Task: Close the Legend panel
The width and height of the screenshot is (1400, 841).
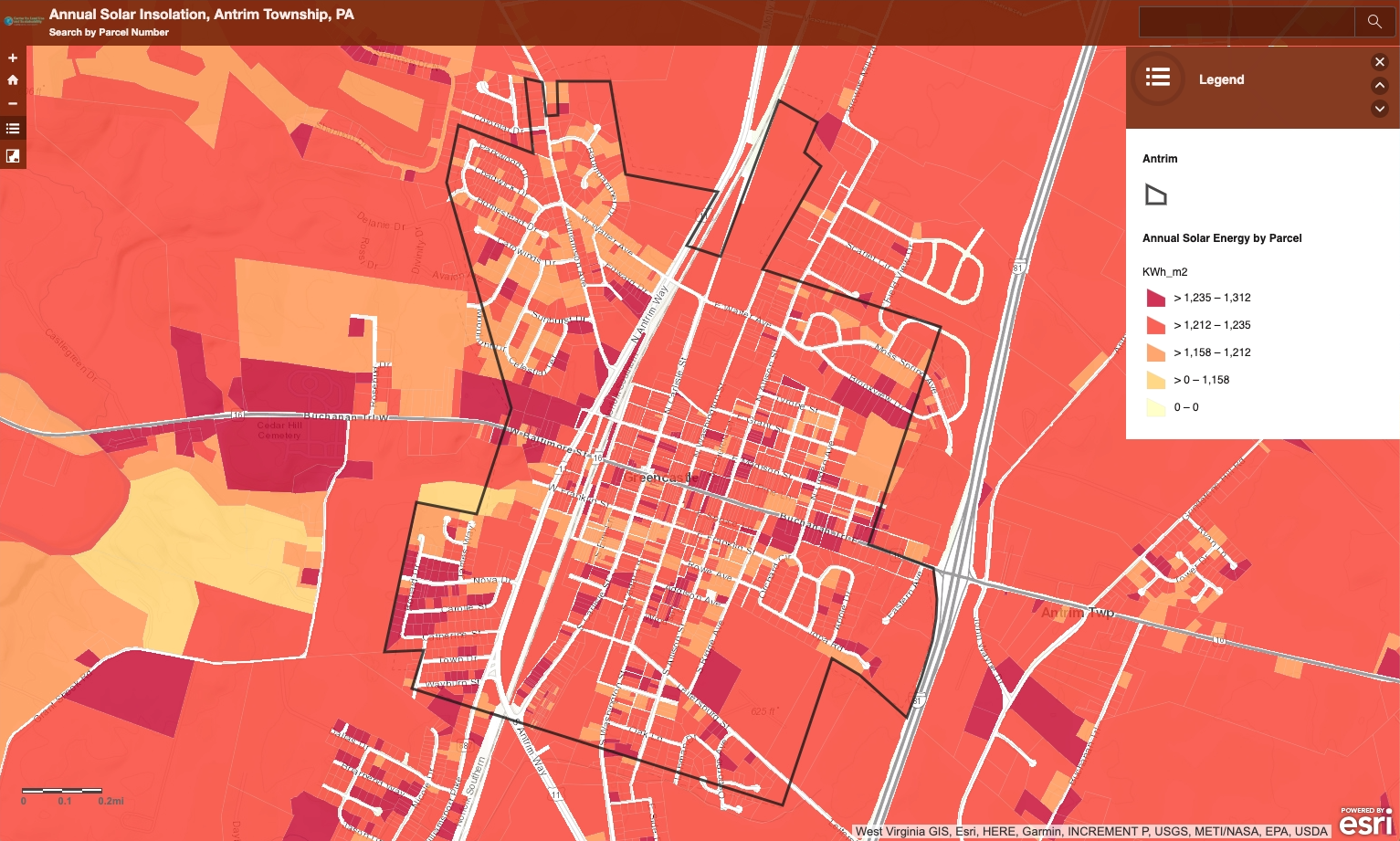Action: [x=1380, y=62]
